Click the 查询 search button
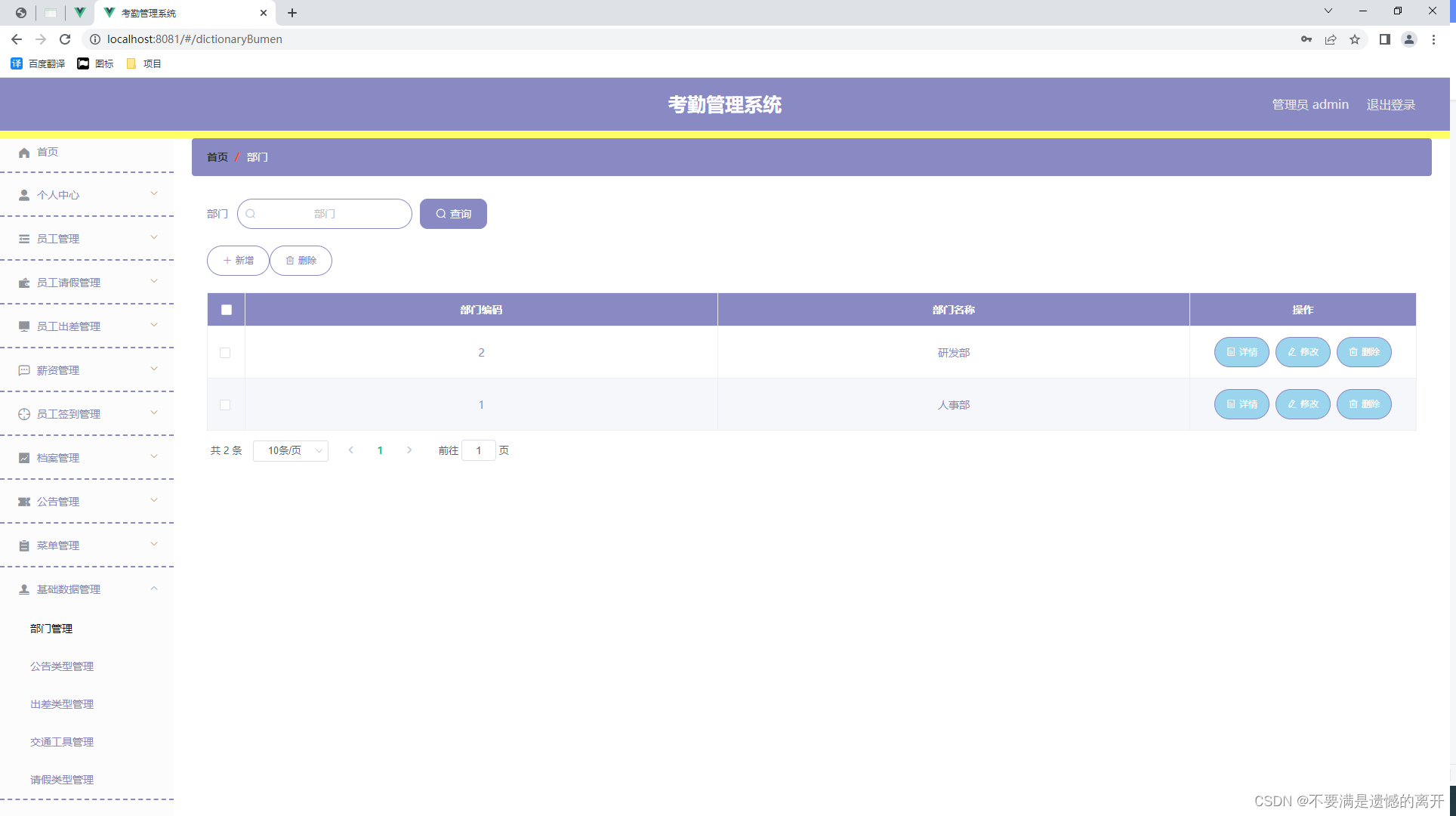 click(x=453, y=214)
